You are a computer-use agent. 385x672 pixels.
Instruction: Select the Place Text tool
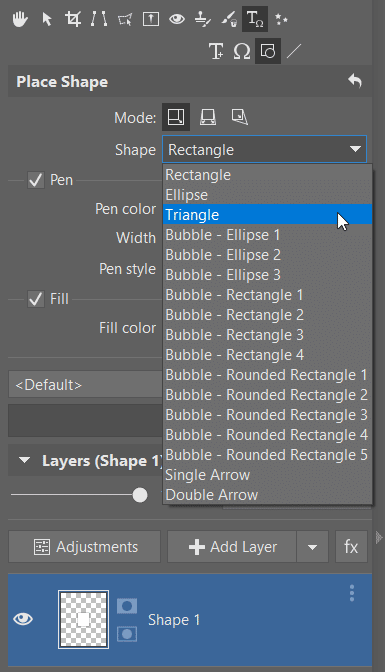(216, 51)
